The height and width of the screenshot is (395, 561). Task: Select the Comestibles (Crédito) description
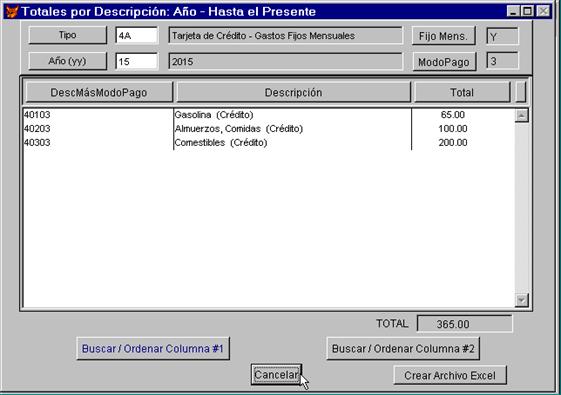coord(221,143)
